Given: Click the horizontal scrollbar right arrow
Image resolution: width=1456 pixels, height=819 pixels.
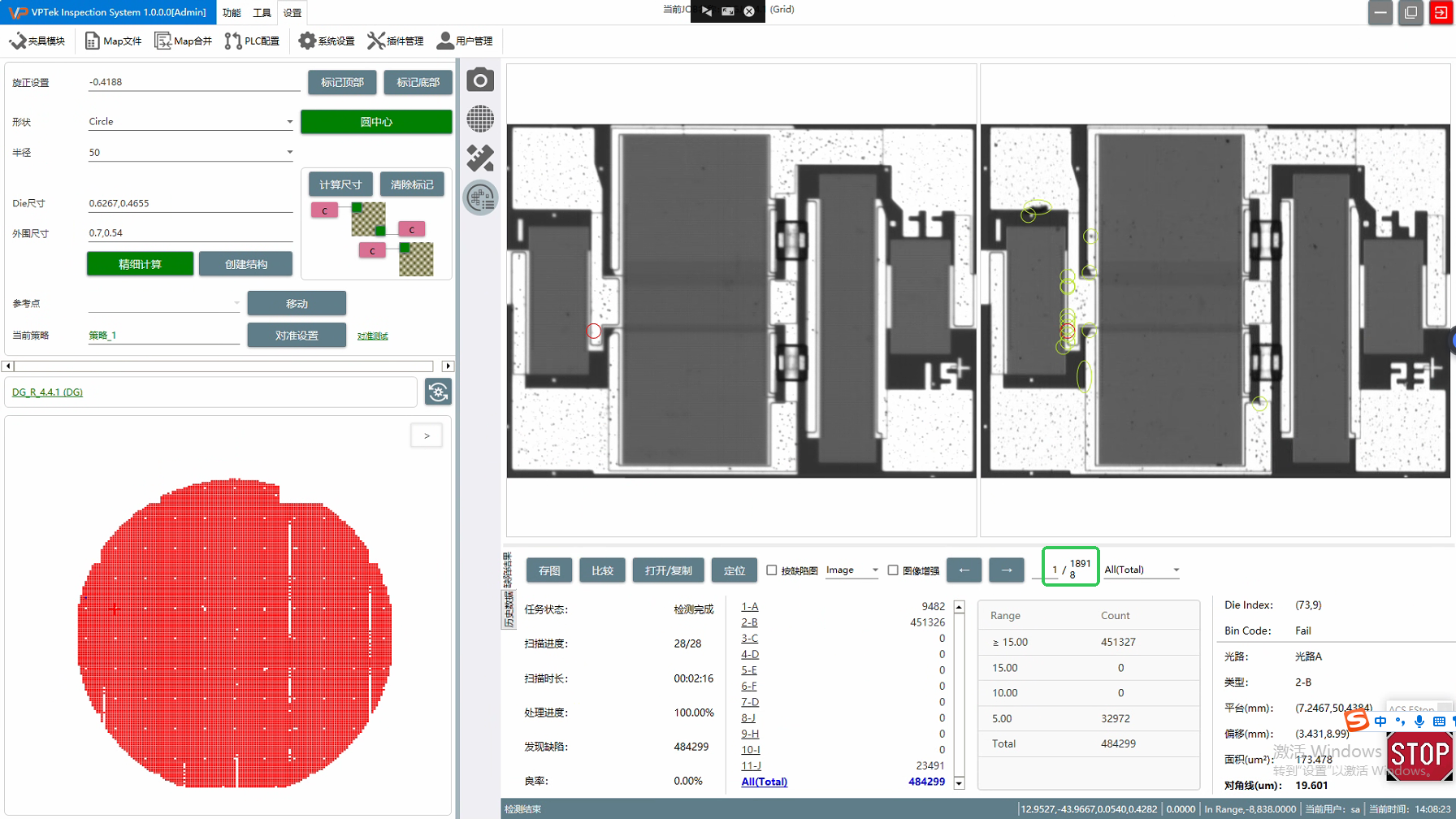Looking at the screenshot, I should (447, 366).
